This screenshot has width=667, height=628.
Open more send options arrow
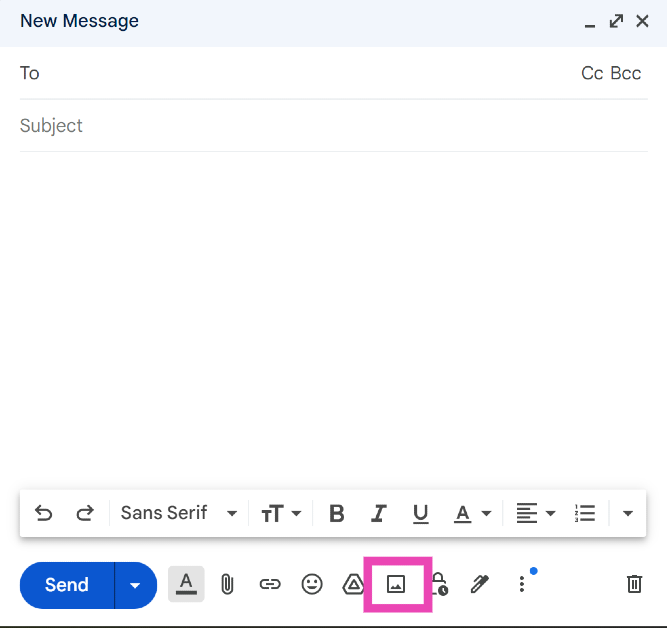(136, 585)
